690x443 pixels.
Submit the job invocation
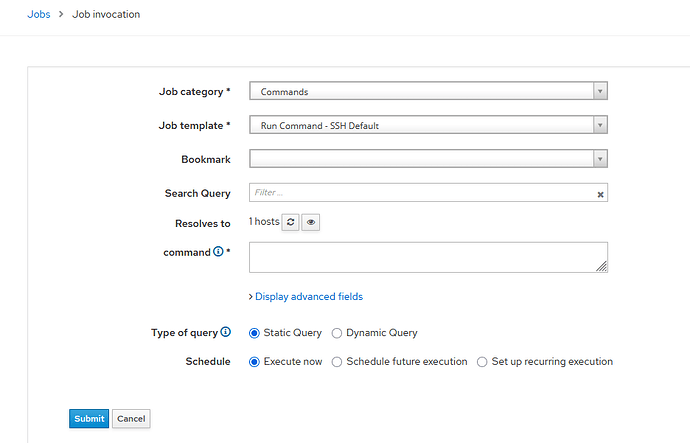click(x=89, y=418)
